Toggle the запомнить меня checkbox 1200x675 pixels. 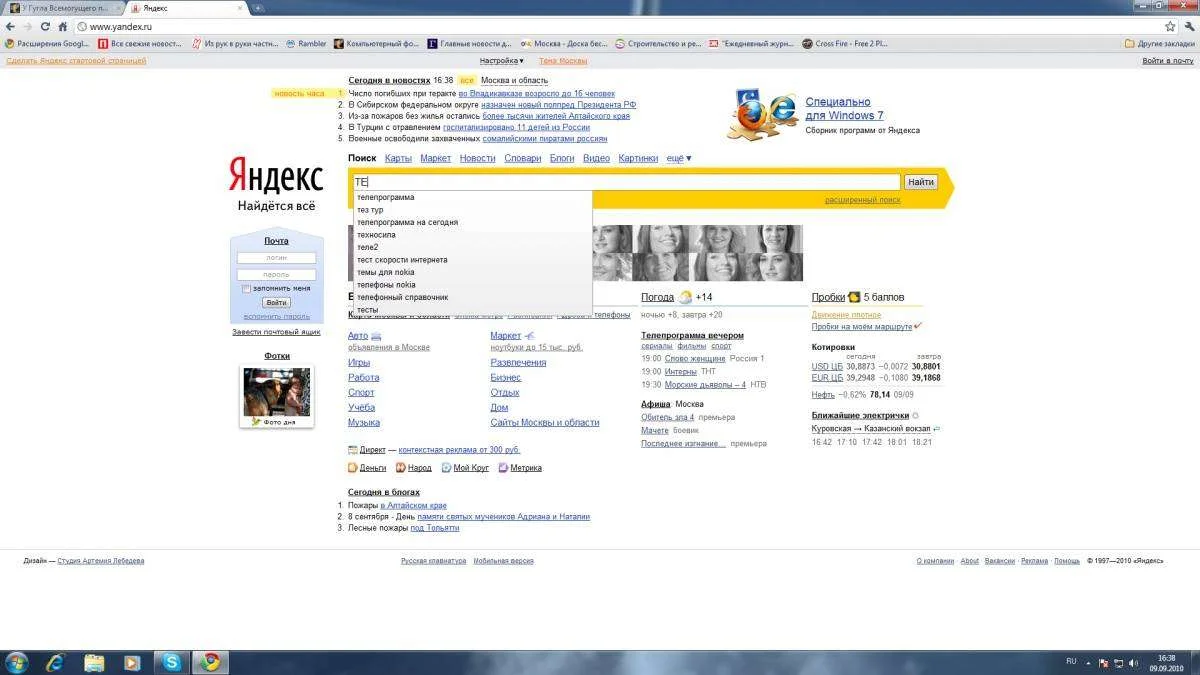coord(246,288)
